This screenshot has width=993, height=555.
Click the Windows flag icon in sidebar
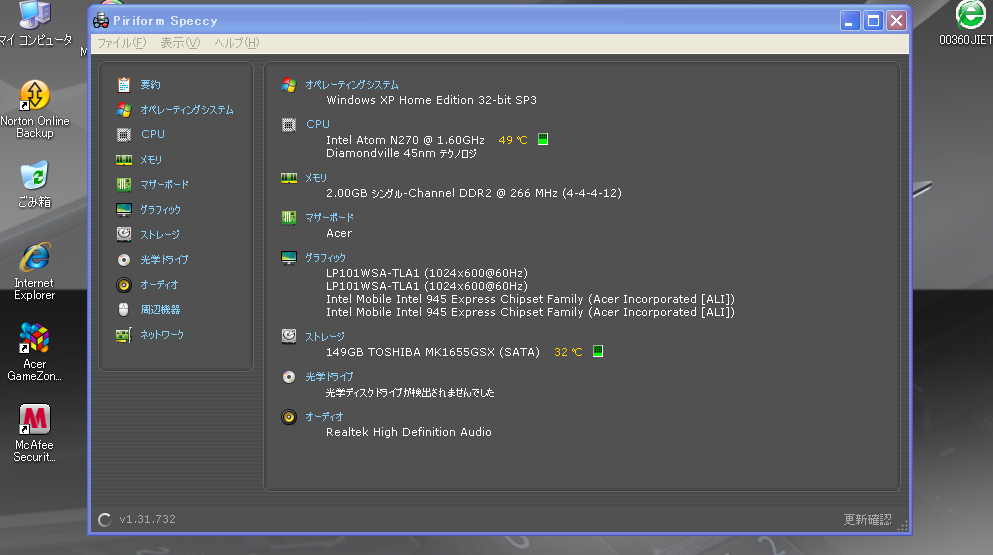(123, 110)
